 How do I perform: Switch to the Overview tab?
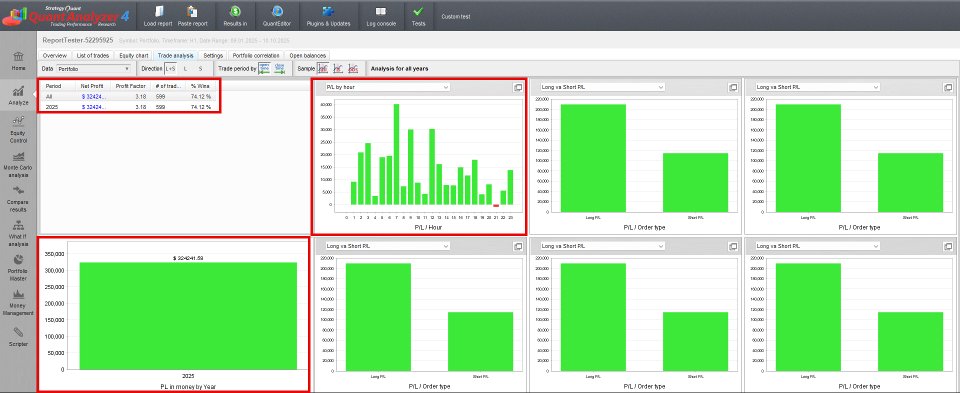click(54, 56)
